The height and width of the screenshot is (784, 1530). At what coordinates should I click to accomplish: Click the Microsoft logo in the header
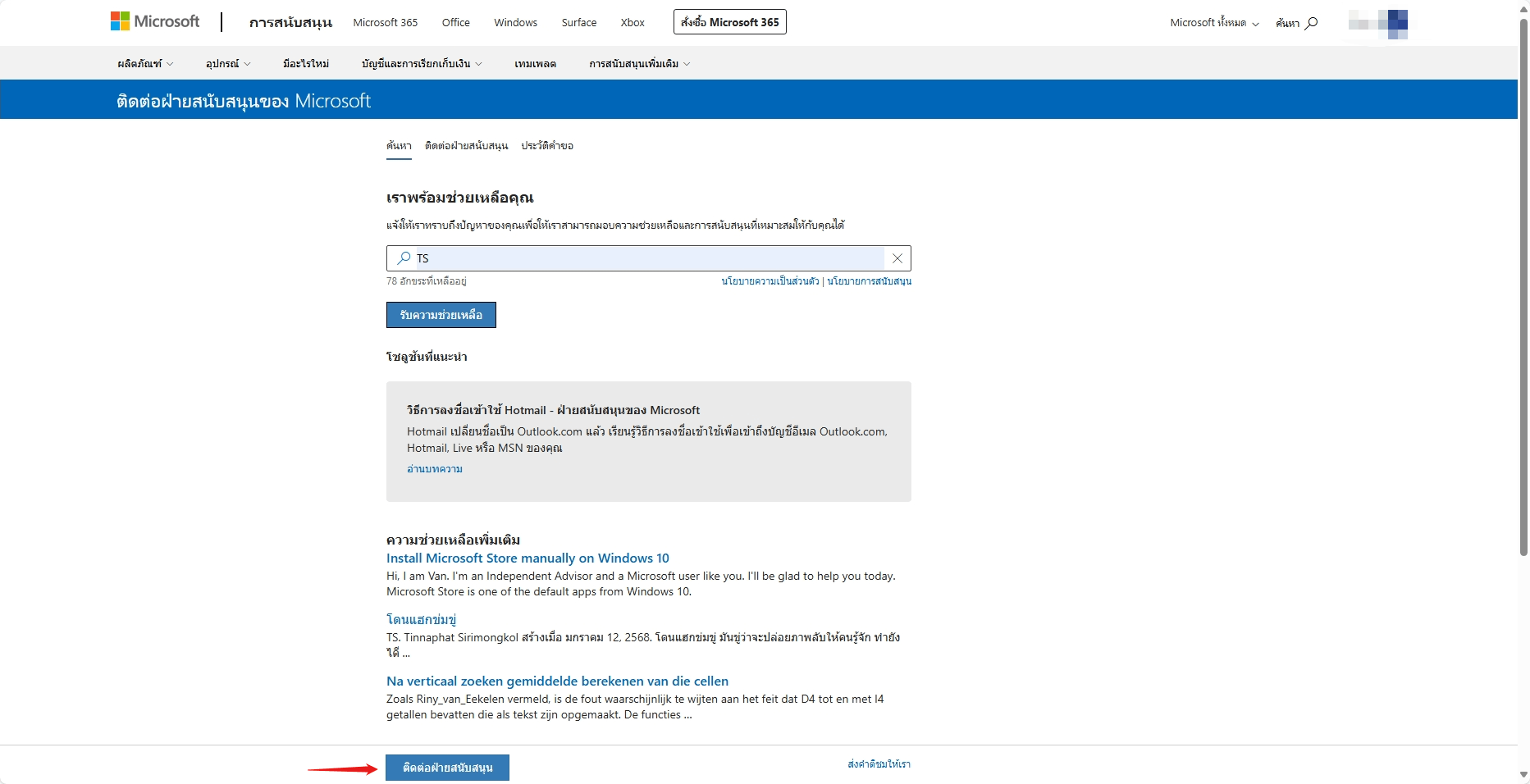tap(155, 21)
